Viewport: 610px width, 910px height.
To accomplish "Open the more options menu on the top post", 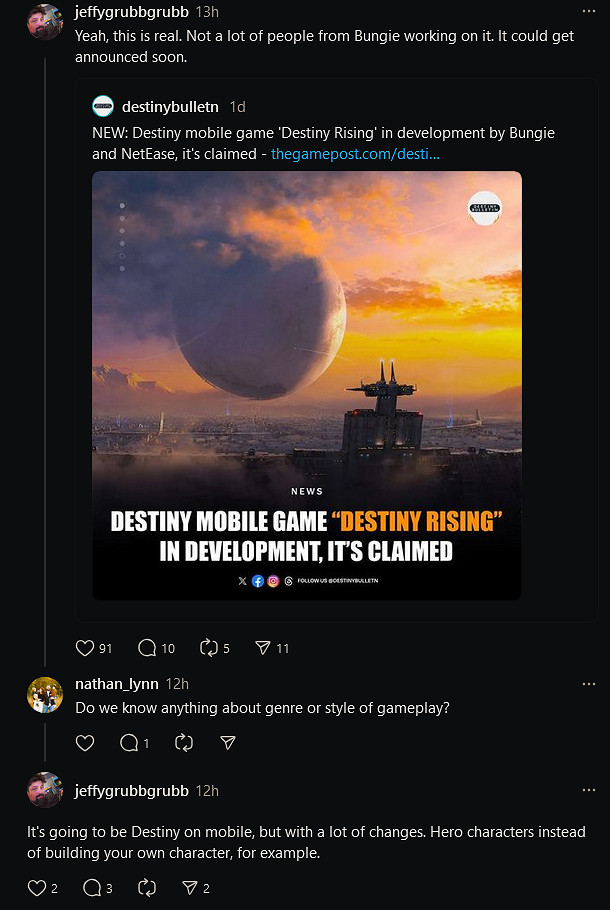I will tap(588, 10).
